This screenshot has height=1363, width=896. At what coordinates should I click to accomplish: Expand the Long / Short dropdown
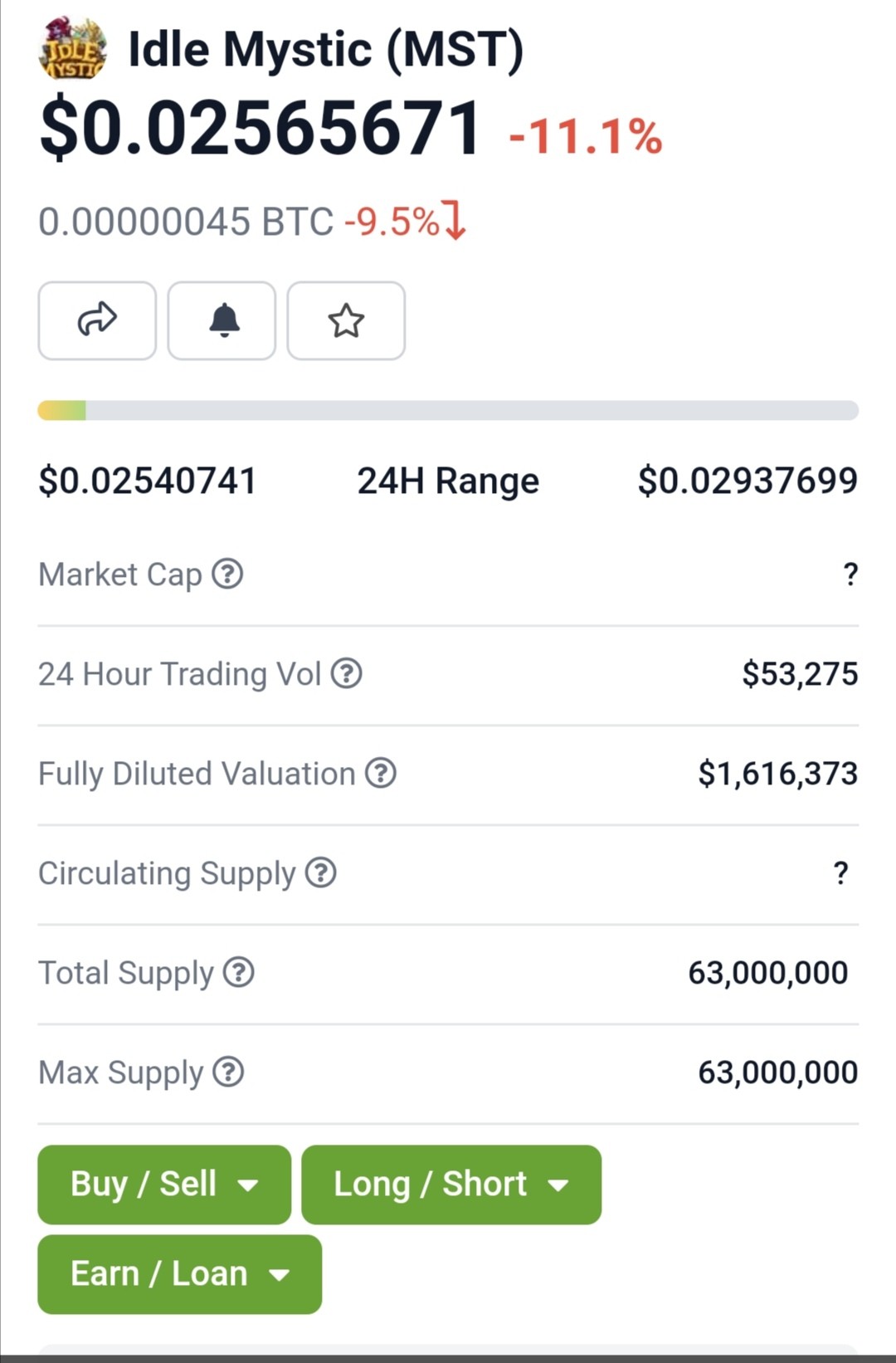(x=451, y=1185)
